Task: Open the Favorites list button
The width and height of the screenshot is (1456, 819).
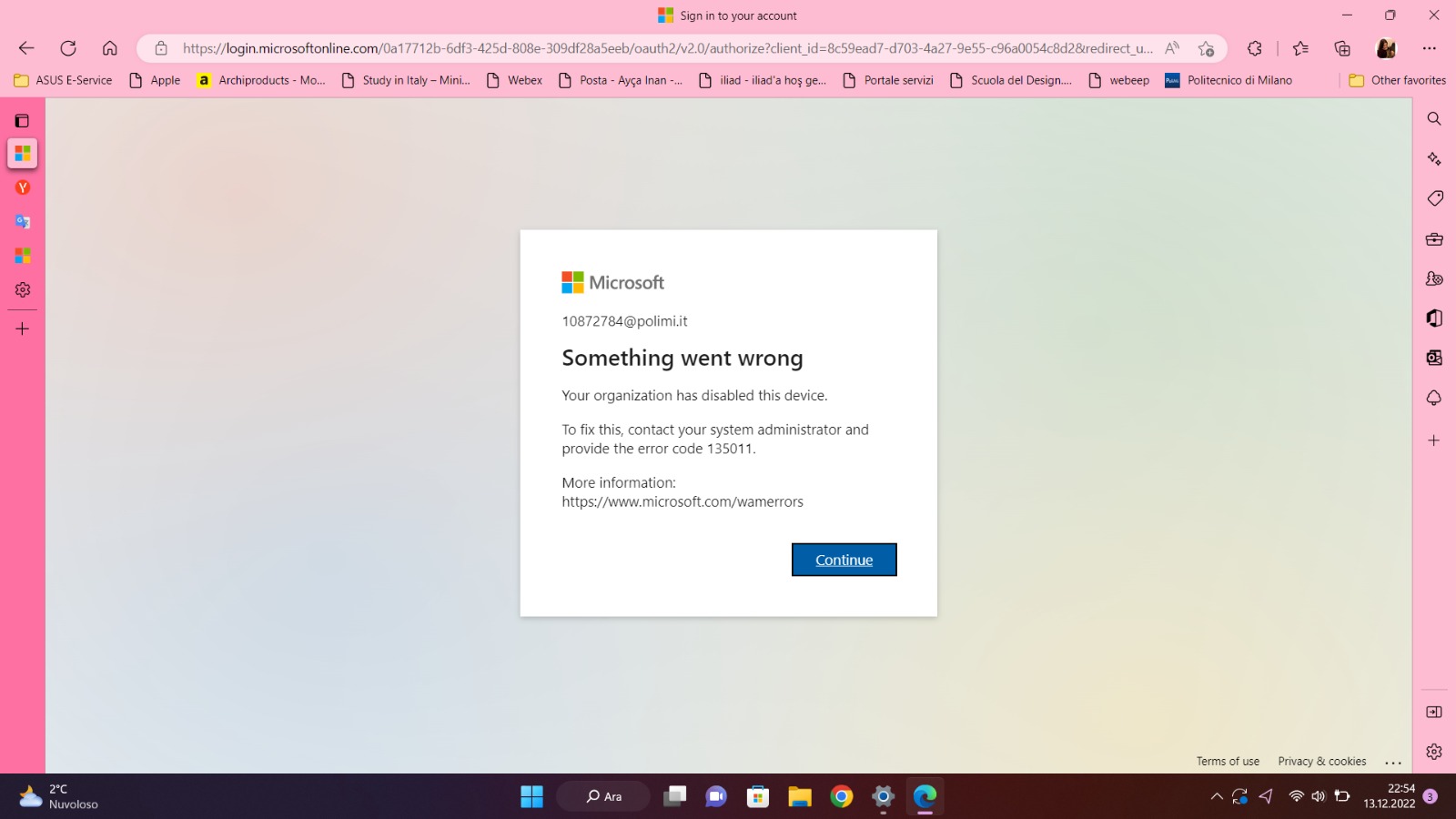Action: coord(1300,48)
